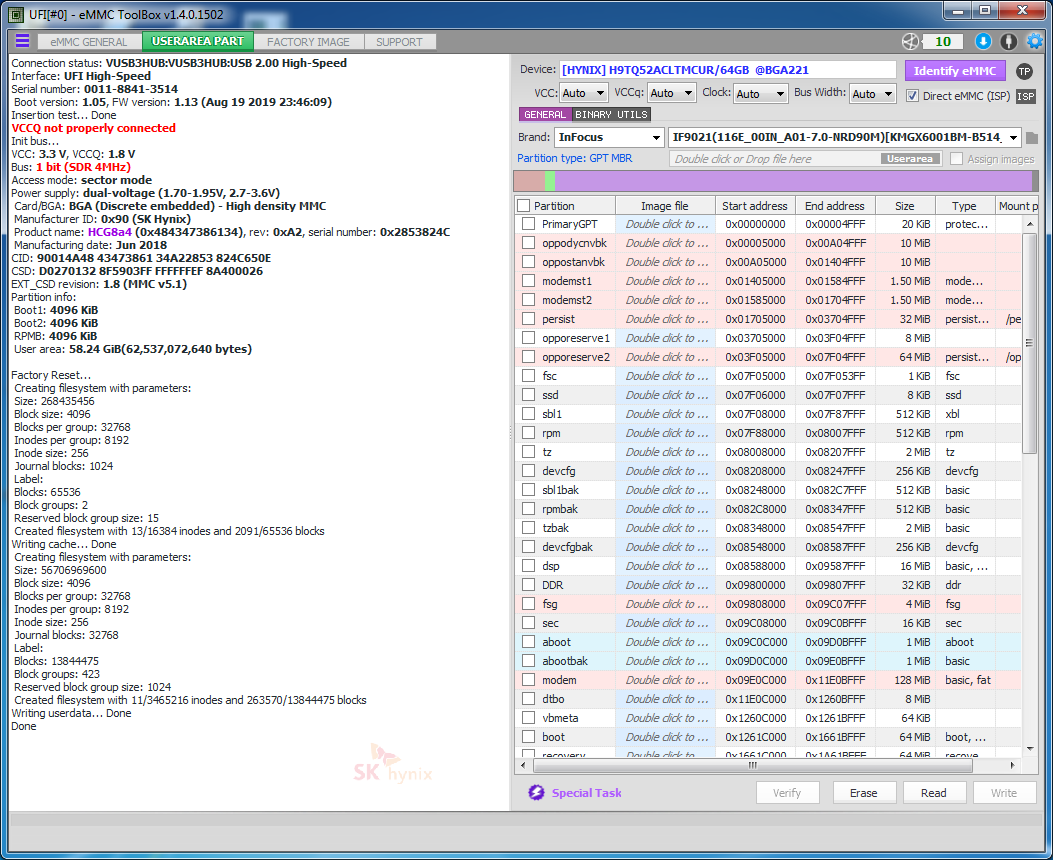Open the hamburger main menu
Viewport: 1053px width, 860px height.
pos(22,41)
